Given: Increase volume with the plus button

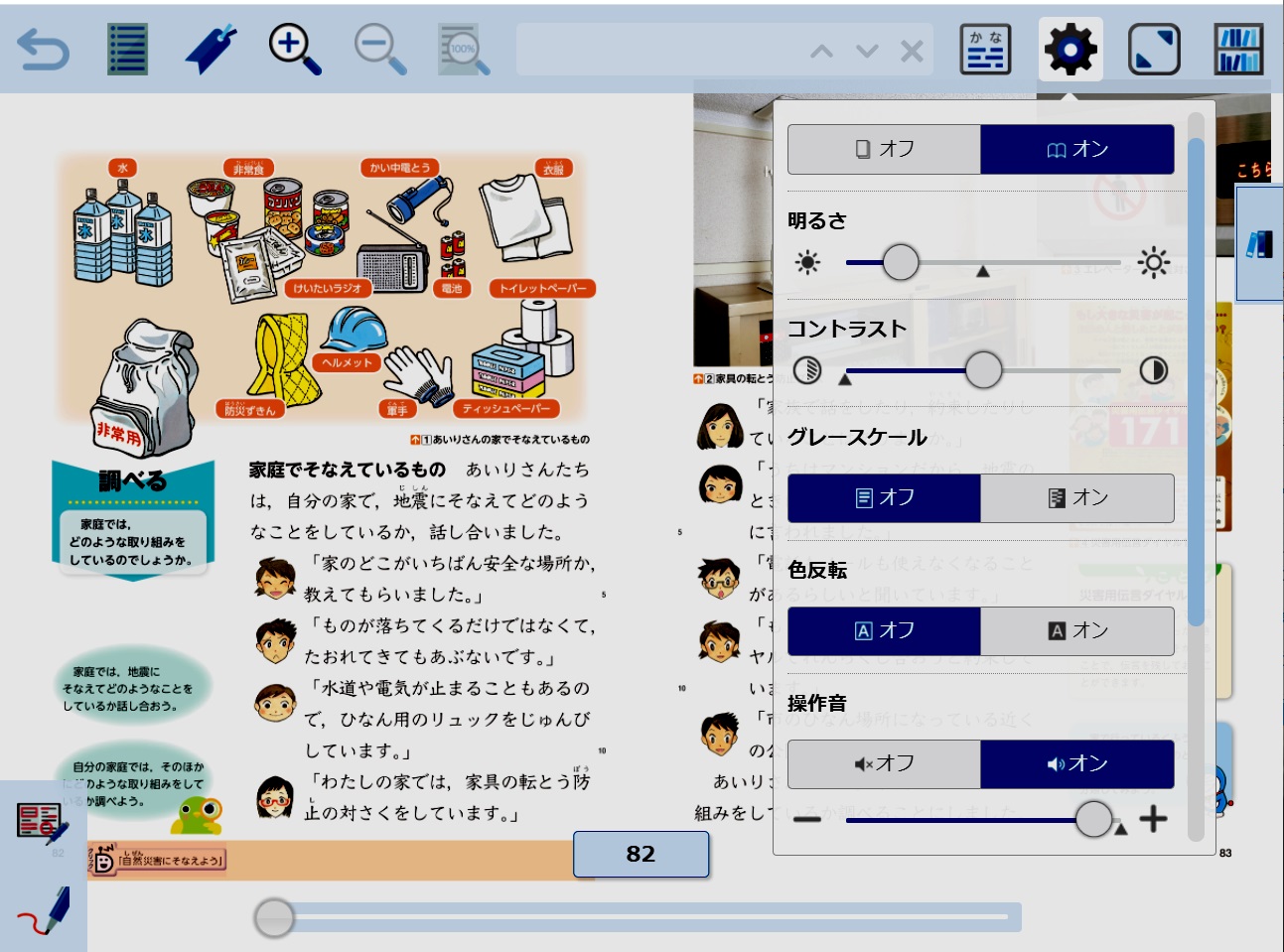Looking at the screenshot, I should click(1153, 819).
